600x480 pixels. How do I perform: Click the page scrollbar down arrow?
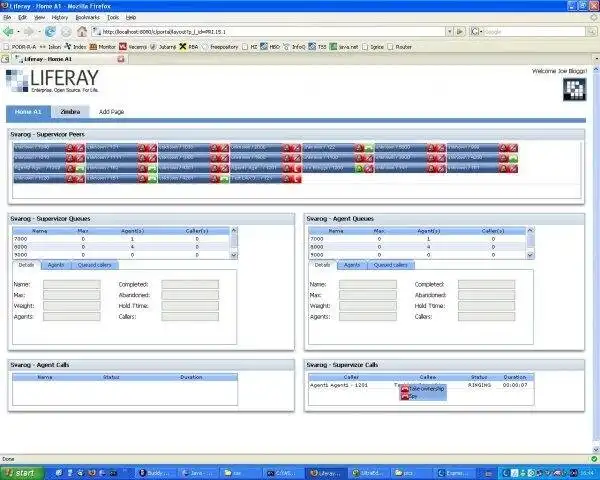[x=596, y=449]
